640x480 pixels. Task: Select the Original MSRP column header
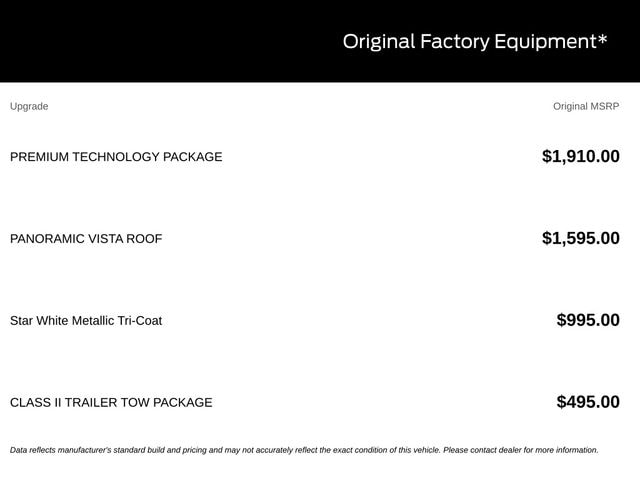tap(586, 107)
